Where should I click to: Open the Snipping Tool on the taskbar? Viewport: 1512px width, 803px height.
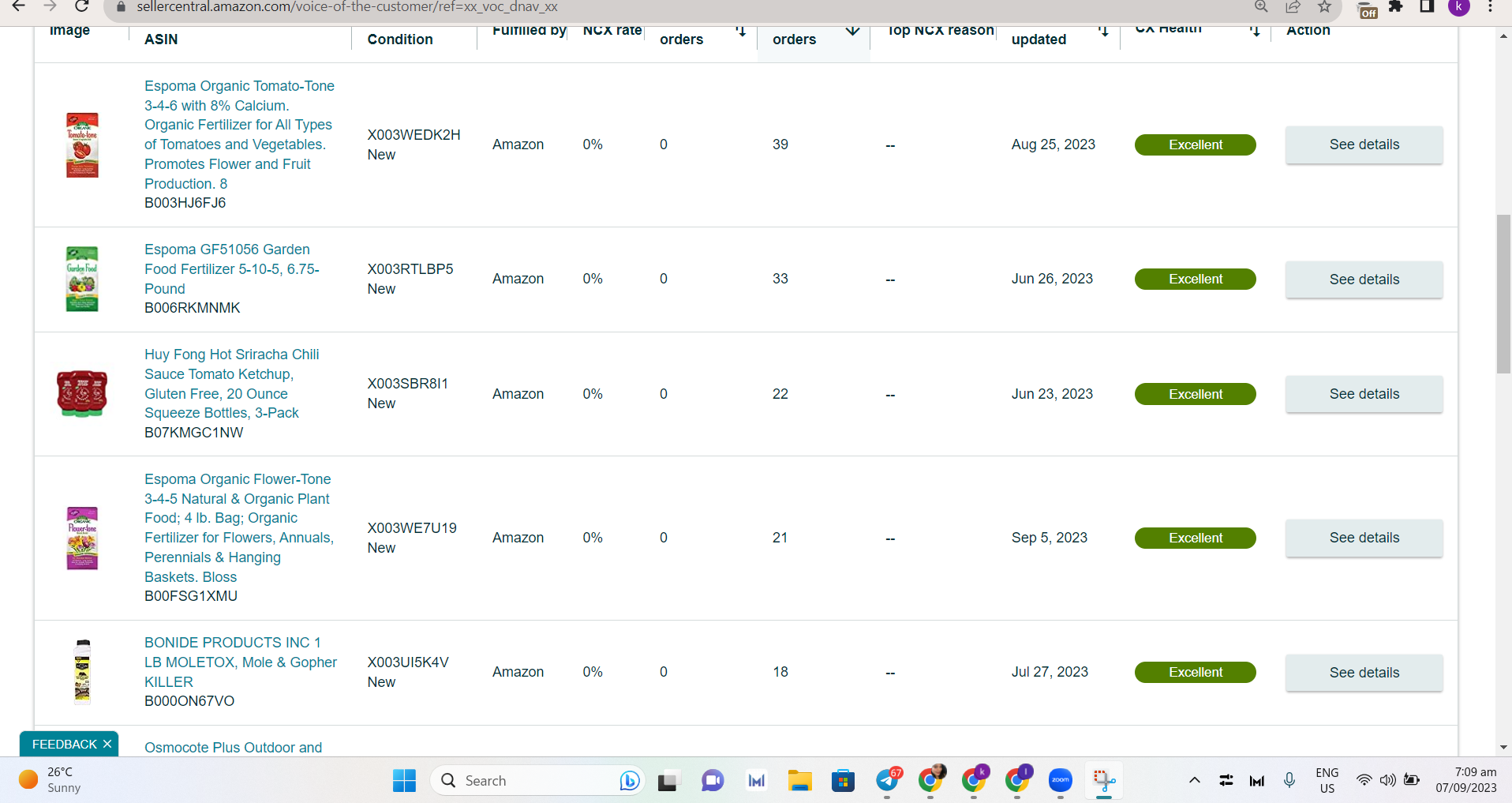point(1104,781)
